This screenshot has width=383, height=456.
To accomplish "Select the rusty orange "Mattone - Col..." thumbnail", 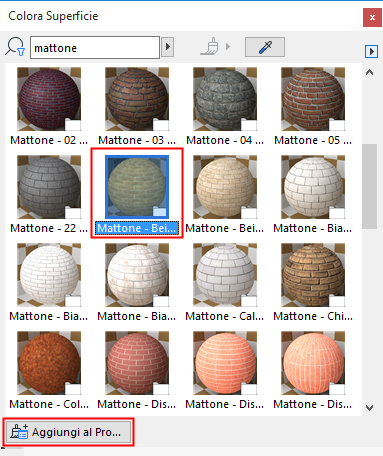I will 49,363.
